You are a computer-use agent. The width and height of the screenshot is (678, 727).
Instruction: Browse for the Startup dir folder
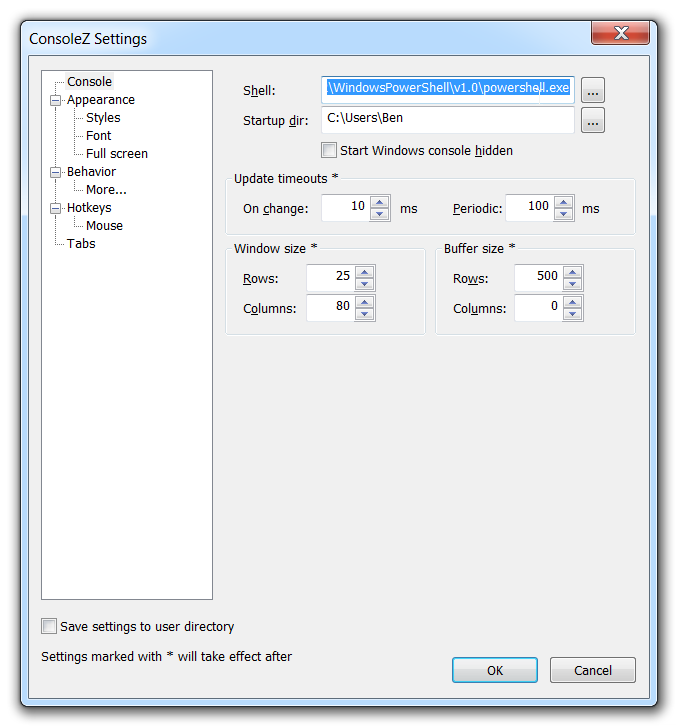click(x=593, y=120)
